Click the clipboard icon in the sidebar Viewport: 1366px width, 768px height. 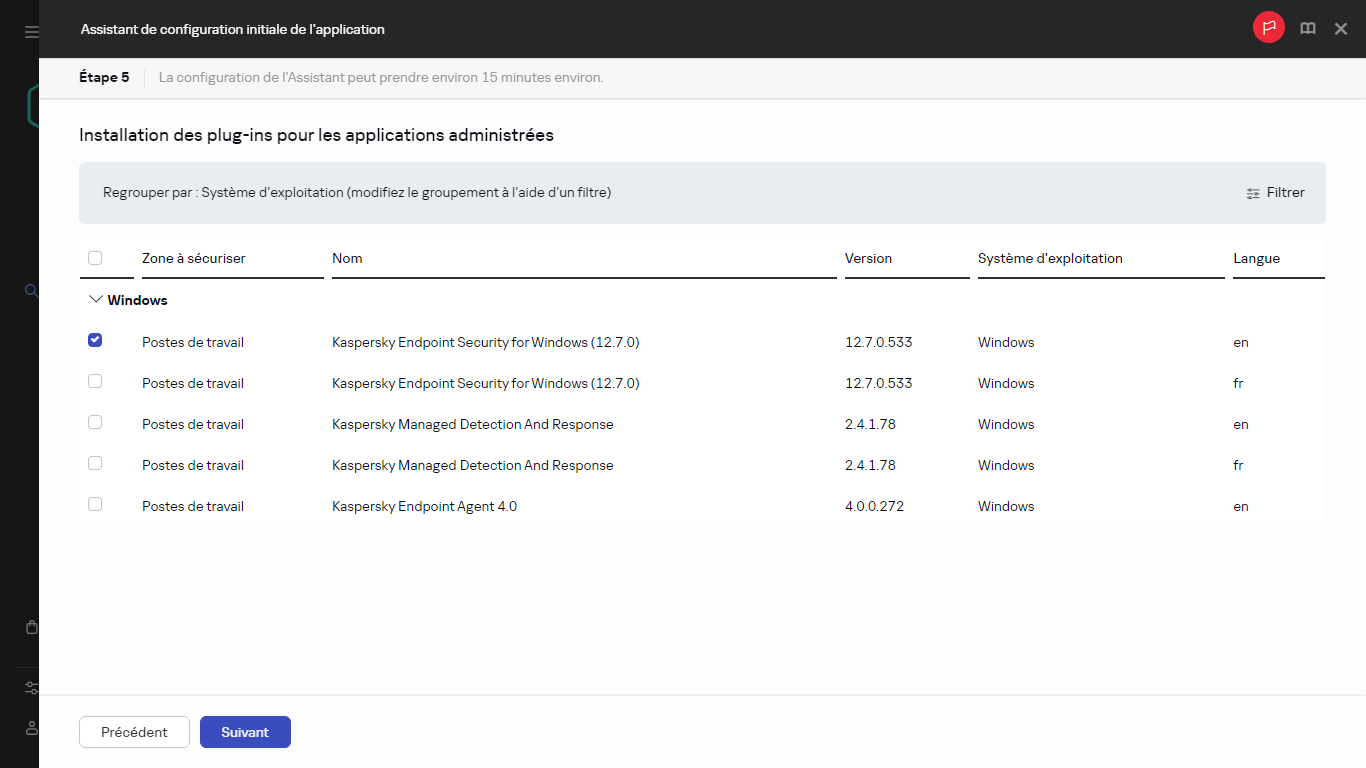(x=31, y=627)
